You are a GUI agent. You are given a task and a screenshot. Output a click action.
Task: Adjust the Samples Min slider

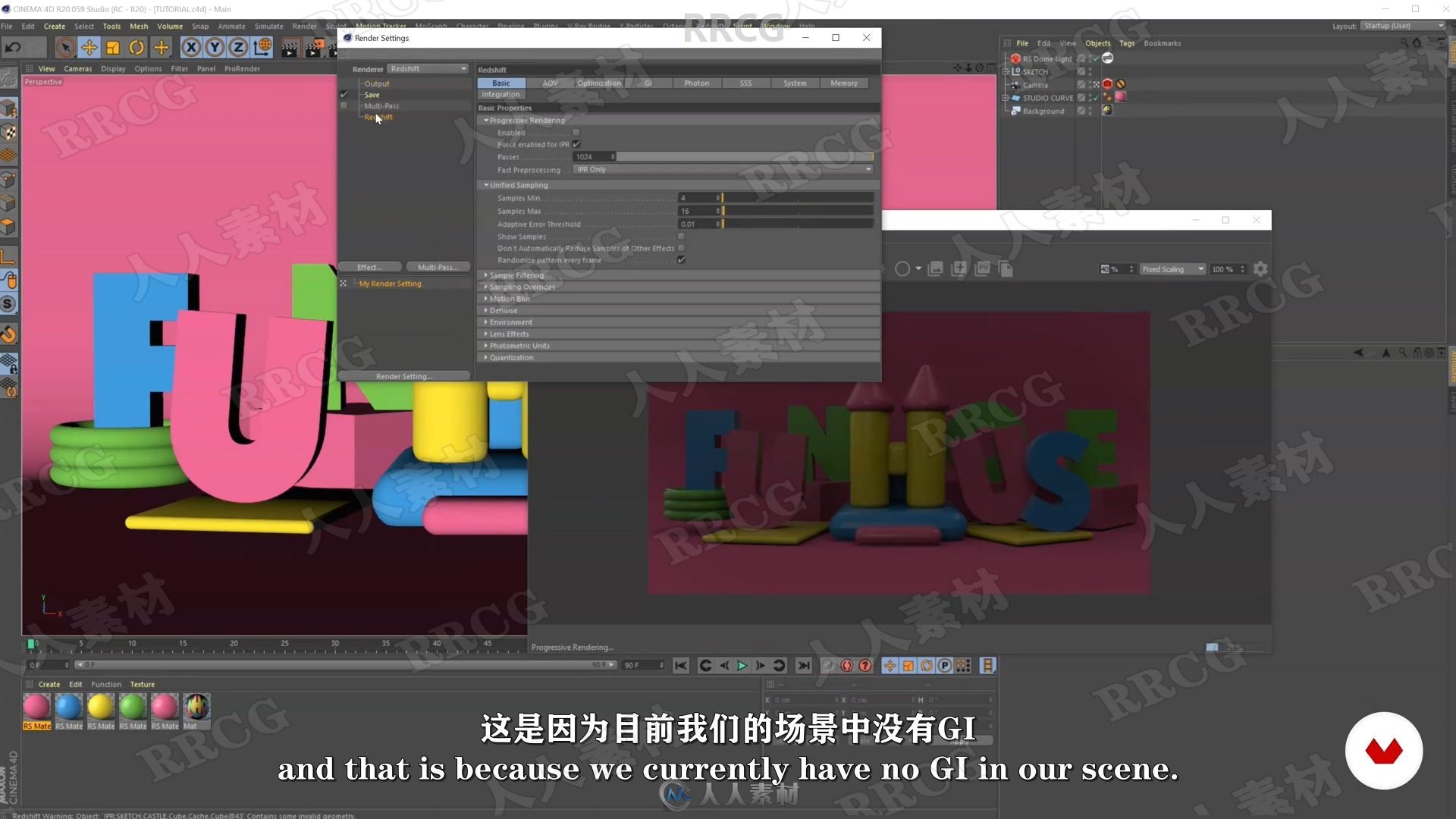798,198
